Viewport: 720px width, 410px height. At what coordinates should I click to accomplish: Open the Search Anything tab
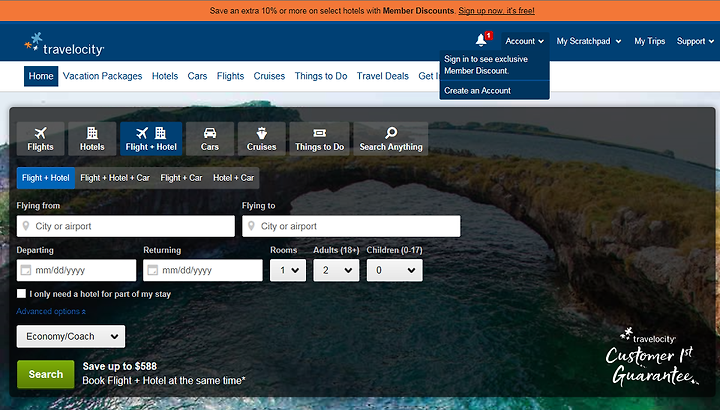point(391,139)
